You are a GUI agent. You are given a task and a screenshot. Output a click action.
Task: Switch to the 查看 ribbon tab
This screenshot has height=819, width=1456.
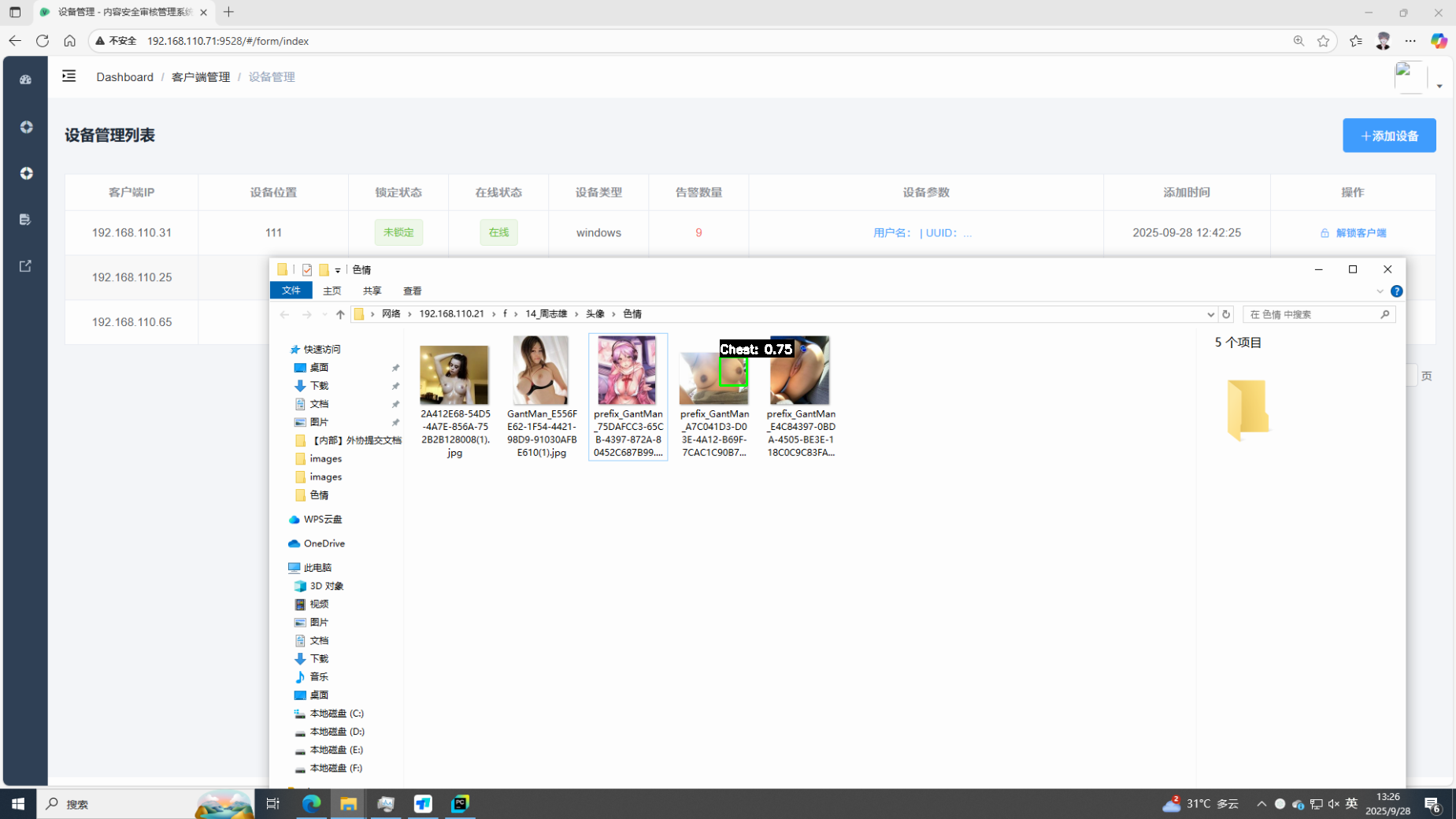click(x=412, y=291)
